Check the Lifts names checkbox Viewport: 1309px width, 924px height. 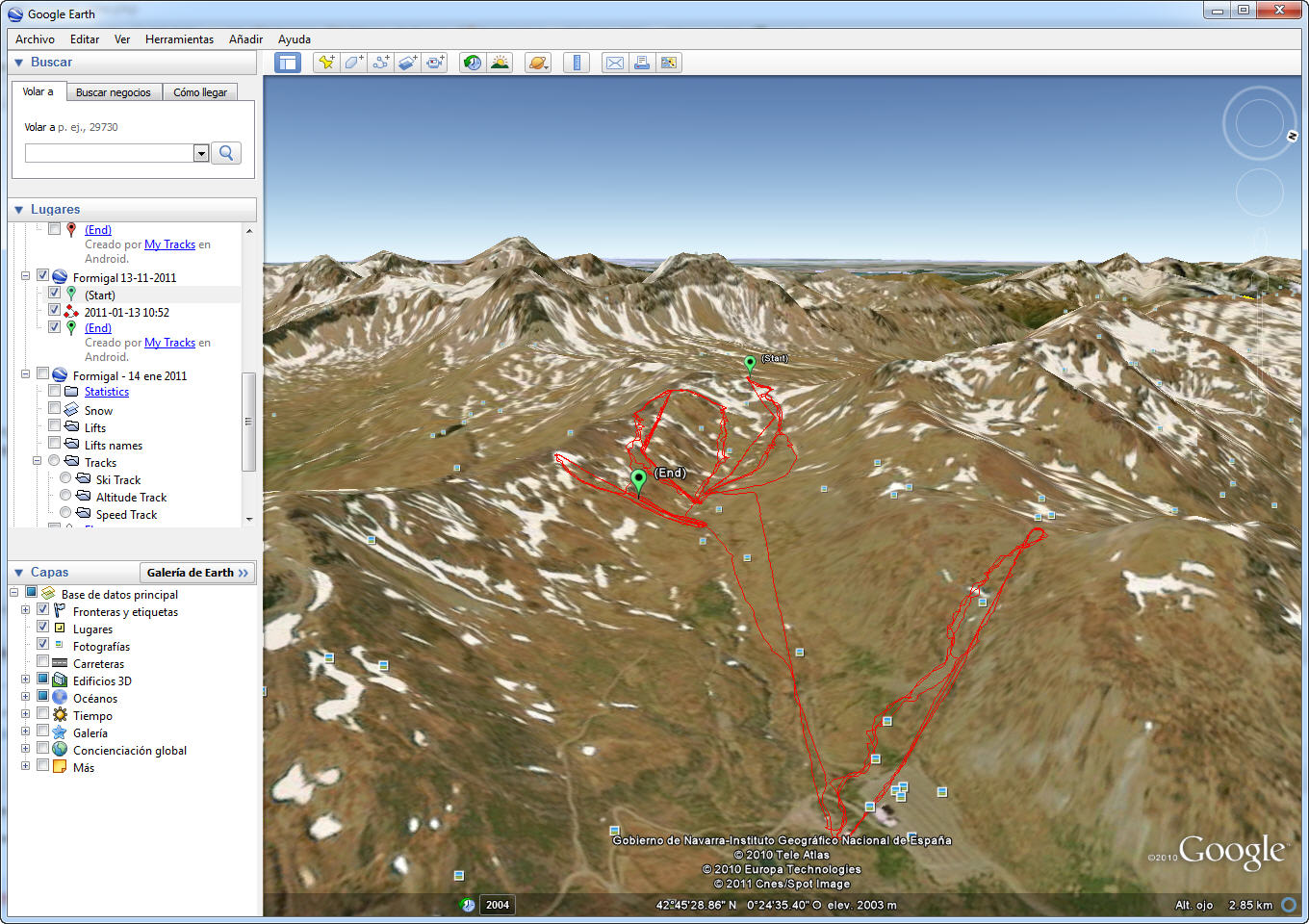[x=54, y=443]
